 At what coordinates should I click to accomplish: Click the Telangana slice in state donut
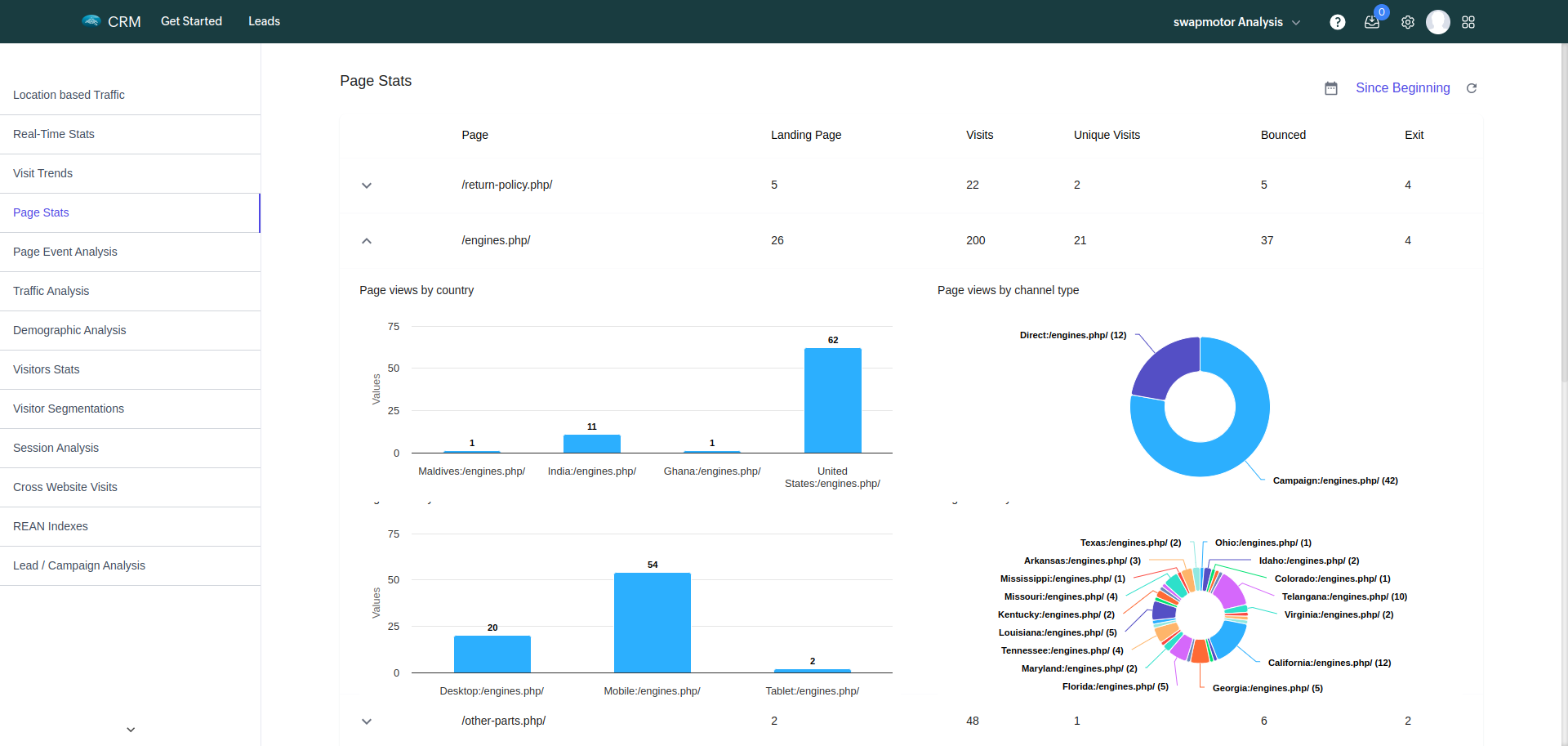(x=1230, y=592)
